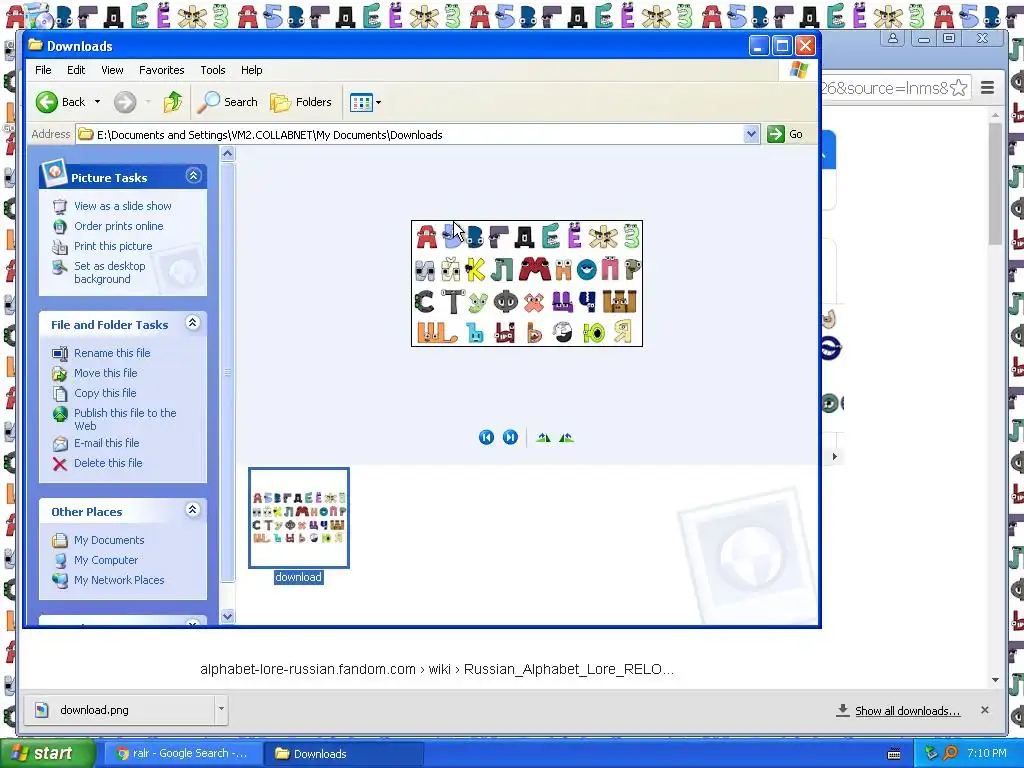The width and height of the screenshot is (1024, 768).
Task: Click the Chrome bookmark star icon
Action: tap(959, 88)
